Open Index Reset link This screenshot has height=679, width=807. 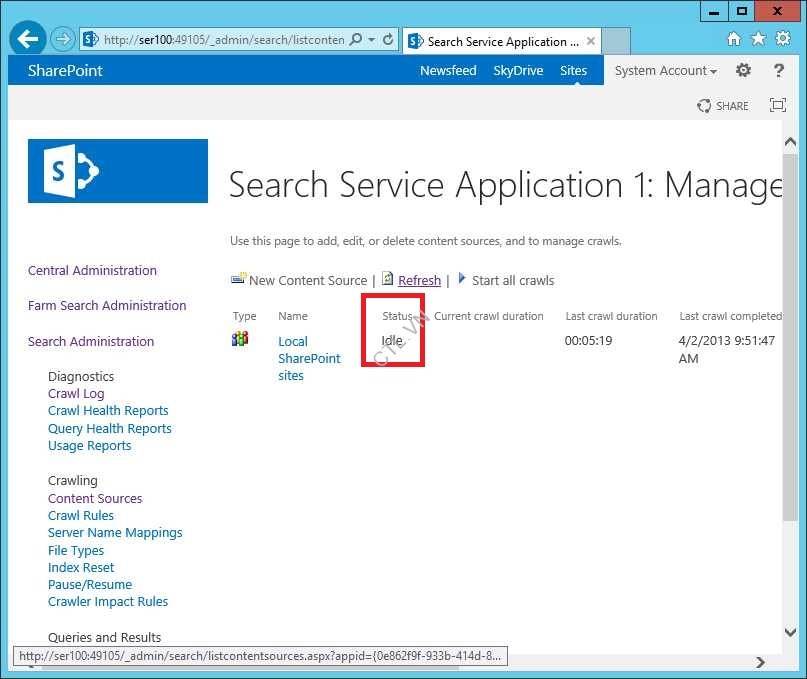tap(81, 568)
